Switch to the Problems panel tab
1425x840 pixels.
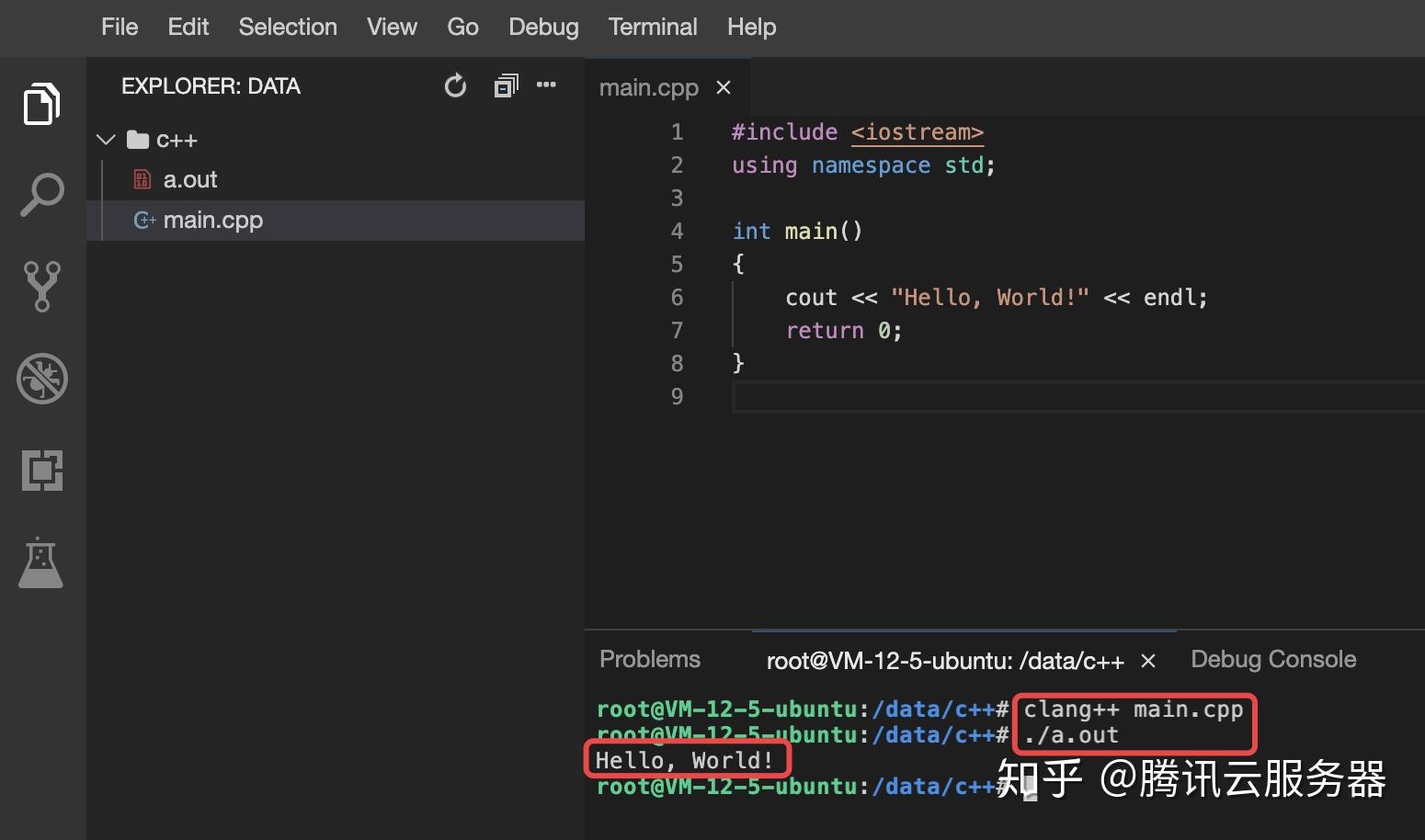[x=650, y=659]
